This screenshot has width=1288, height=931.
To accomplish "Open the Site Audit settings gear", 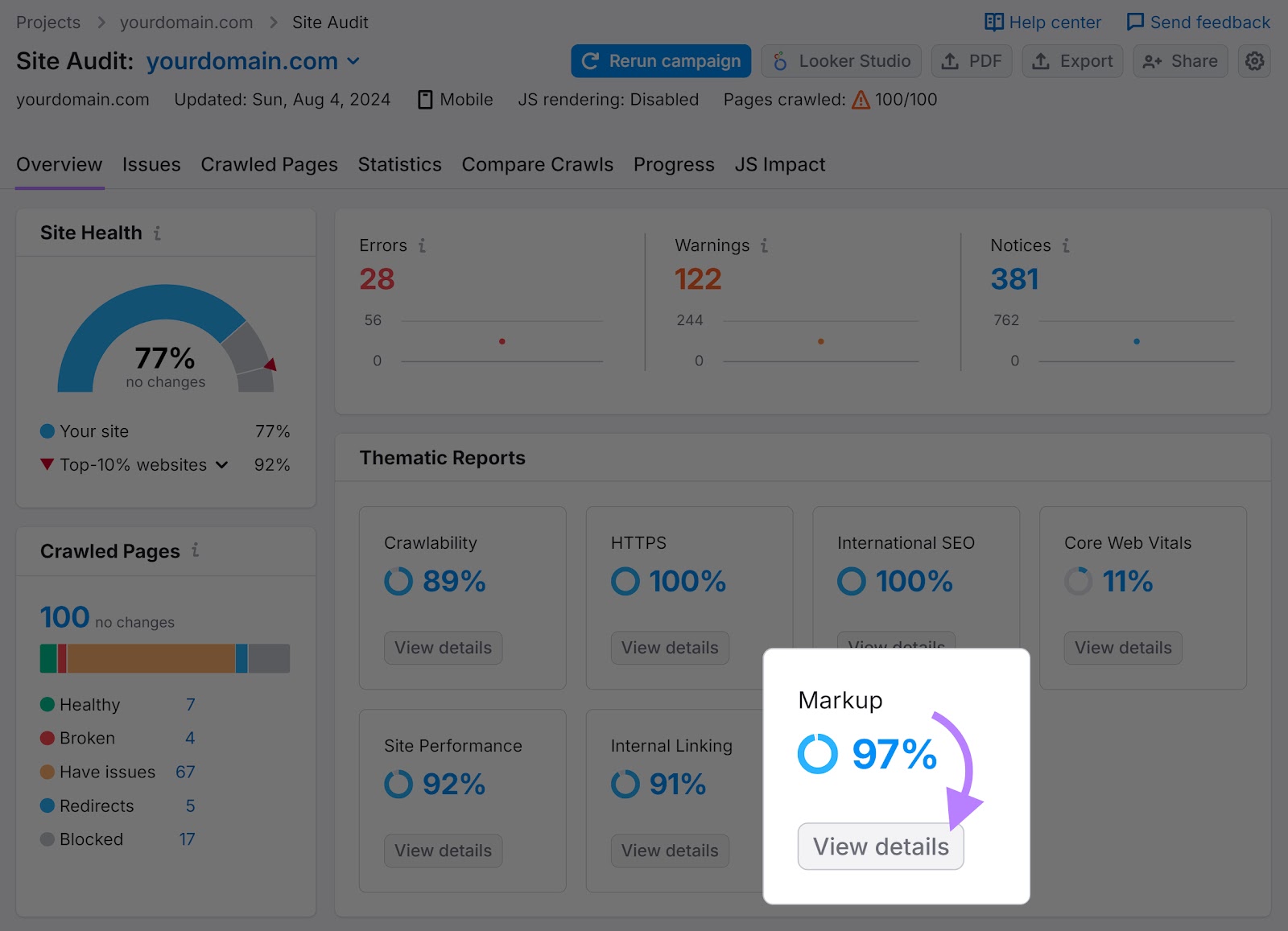I will (1253, 60).
